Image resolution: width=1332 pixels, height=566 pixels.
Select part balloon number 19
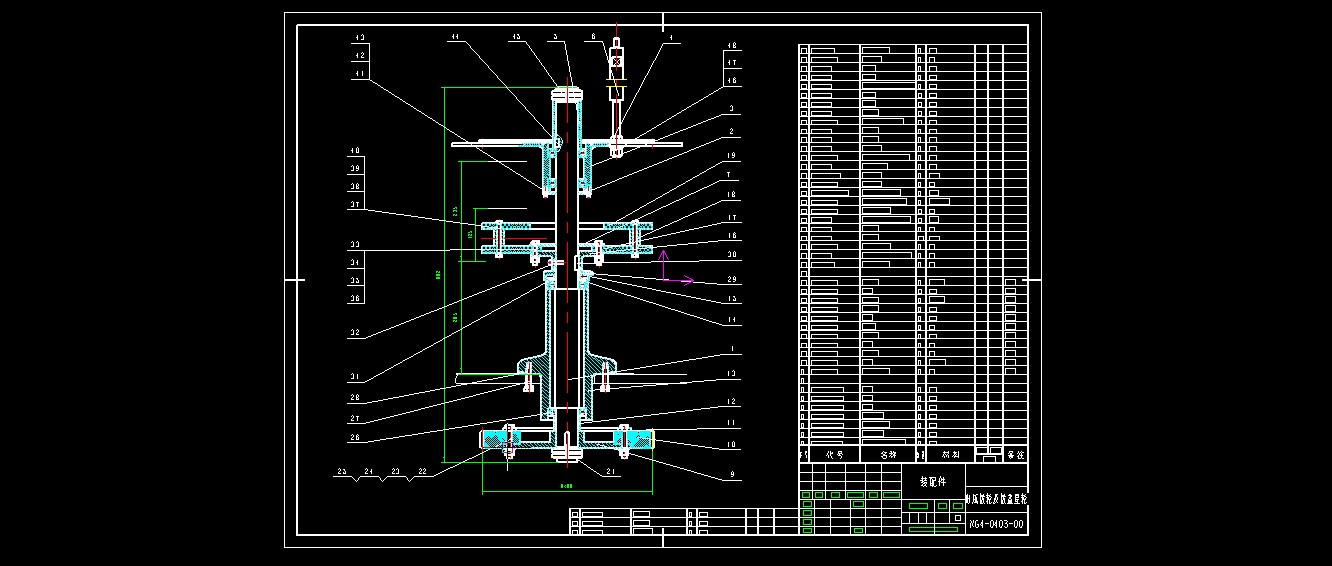[731, 156]
